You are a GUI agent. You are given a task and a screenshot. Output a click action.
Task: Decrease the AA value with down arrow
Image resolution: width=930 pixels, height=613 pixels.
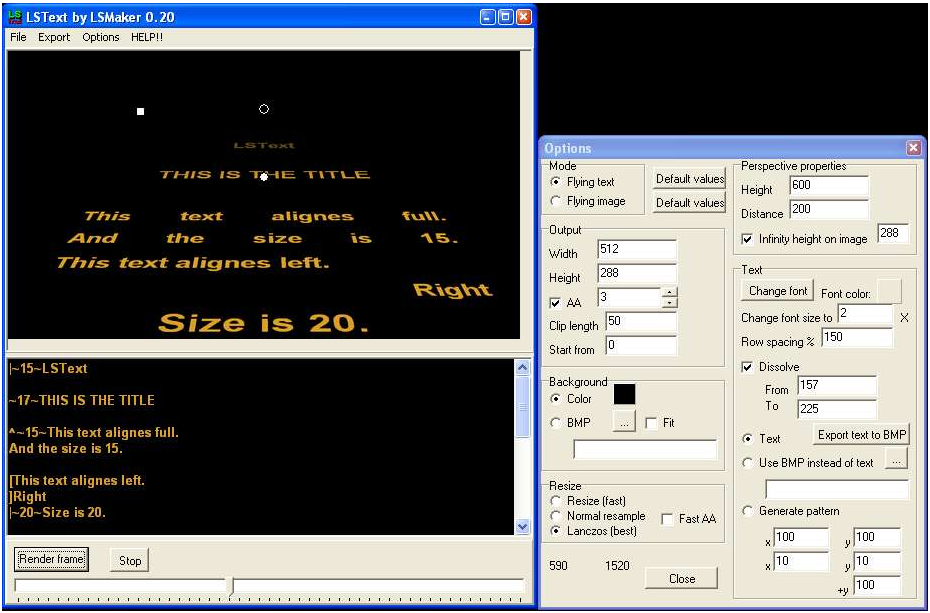pyautogui.click(x=669, y=302)
